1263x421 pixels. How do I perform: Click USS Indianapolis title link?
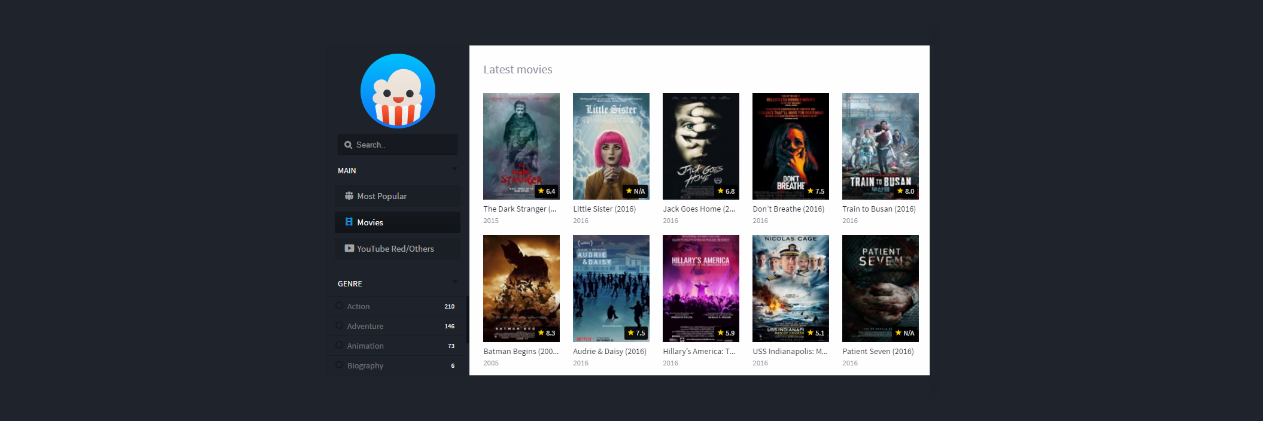coord(789,351)
